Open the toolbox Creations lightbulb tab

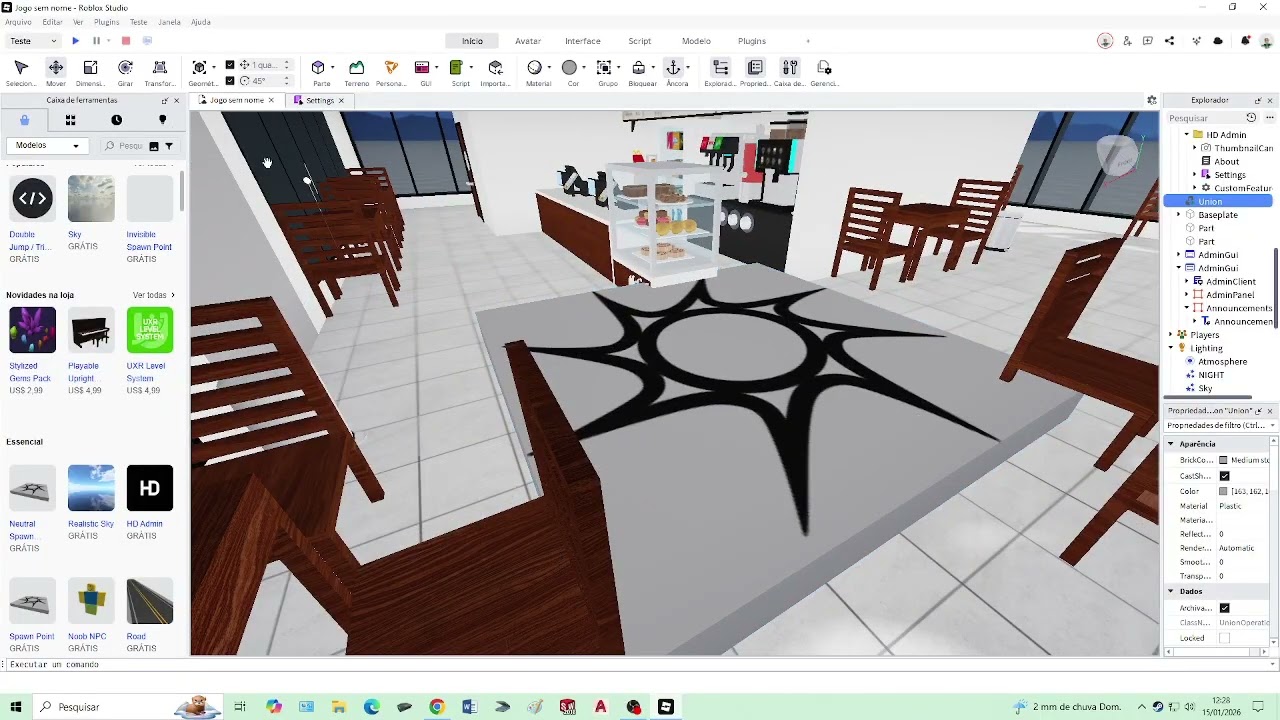tap(162, 120)
